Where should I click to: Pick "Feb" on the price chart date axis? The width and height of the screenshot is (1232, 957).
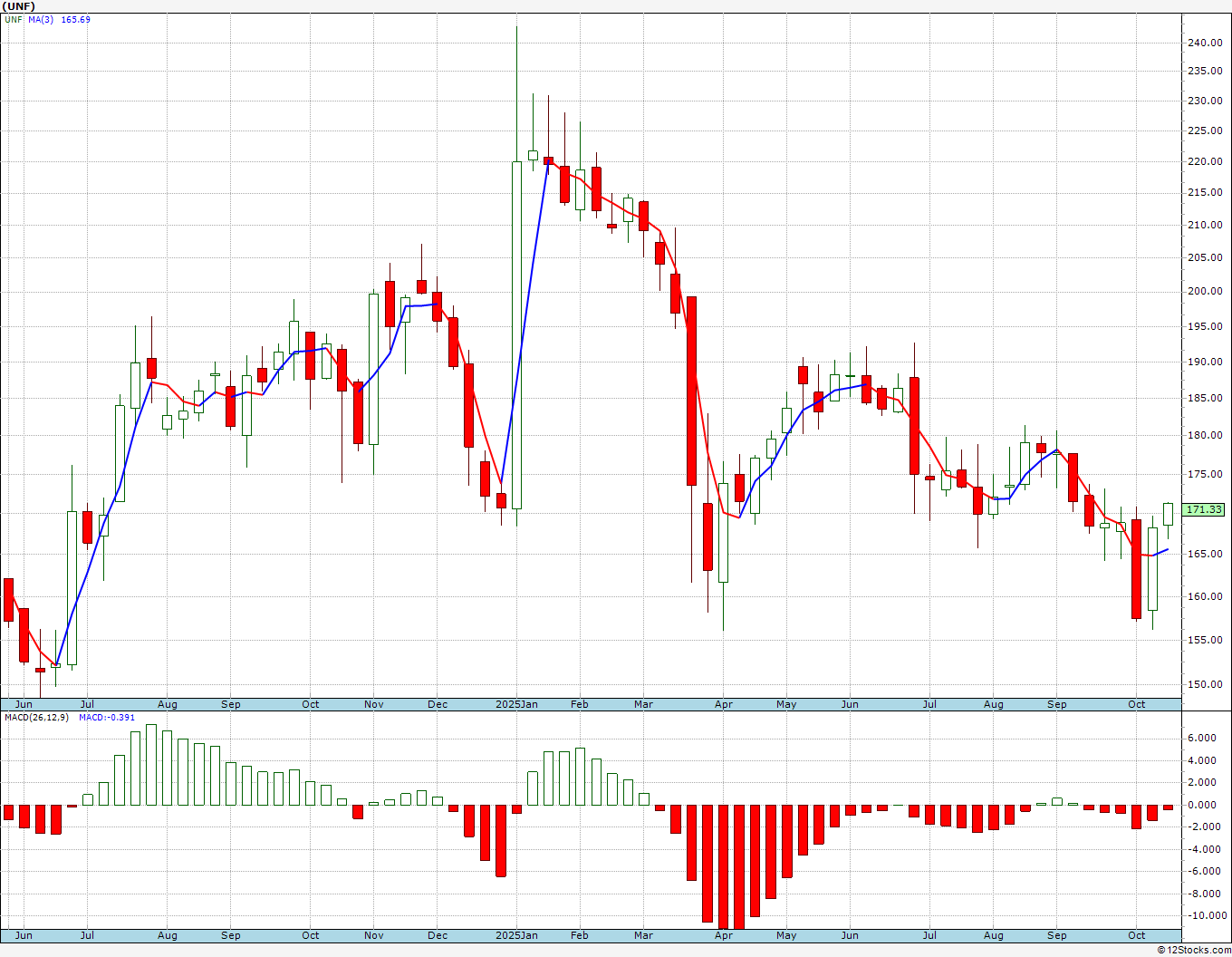tap(579, 705)
